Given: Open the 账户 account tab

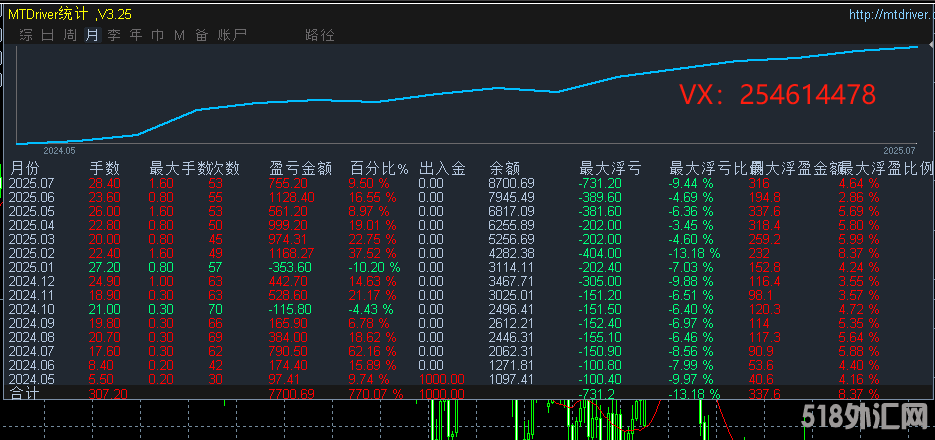Looking at the screenshot, I should point(232,35).
